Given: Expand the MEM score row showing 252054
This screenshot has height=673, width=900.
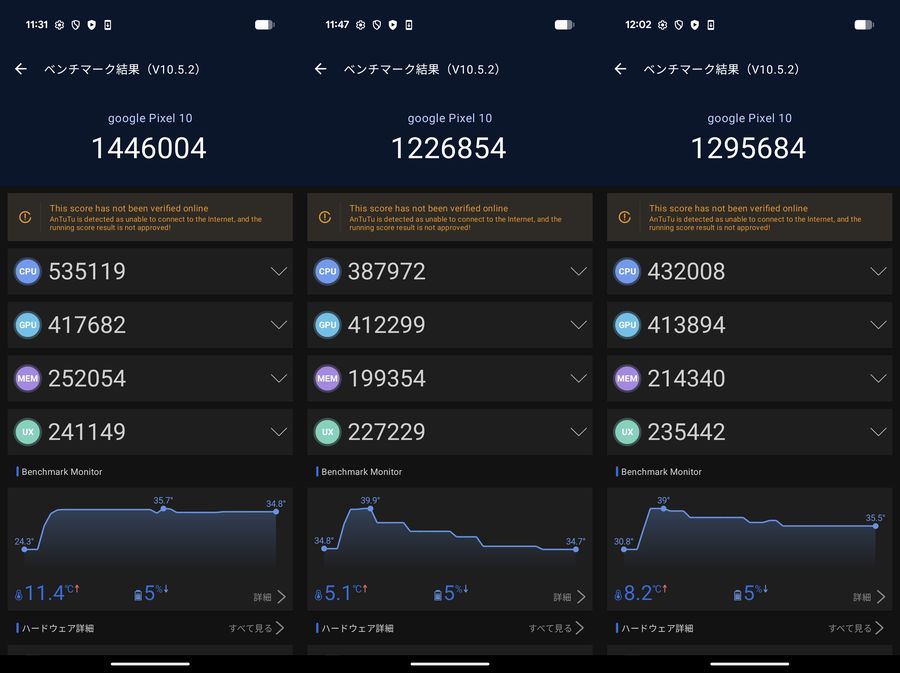Looking at the screenshot, I should pos(279,378).
